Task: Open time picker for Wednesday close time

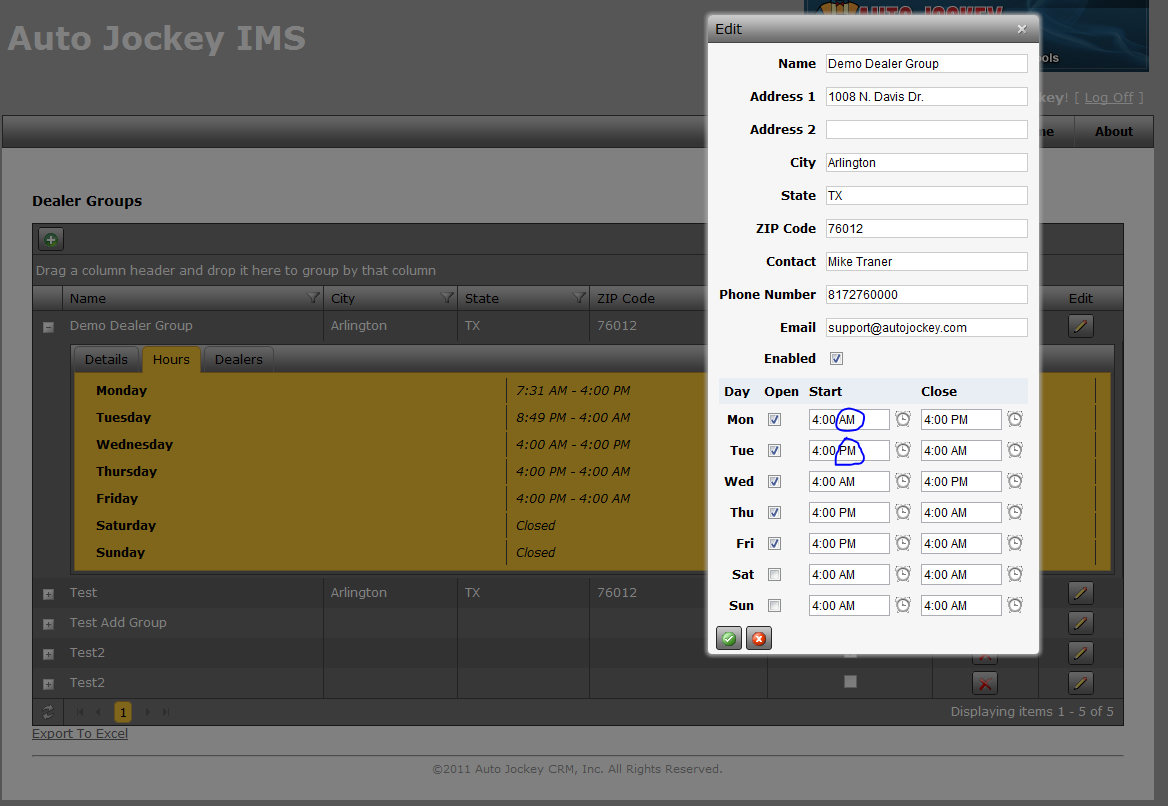Action: coord(1015,481)
